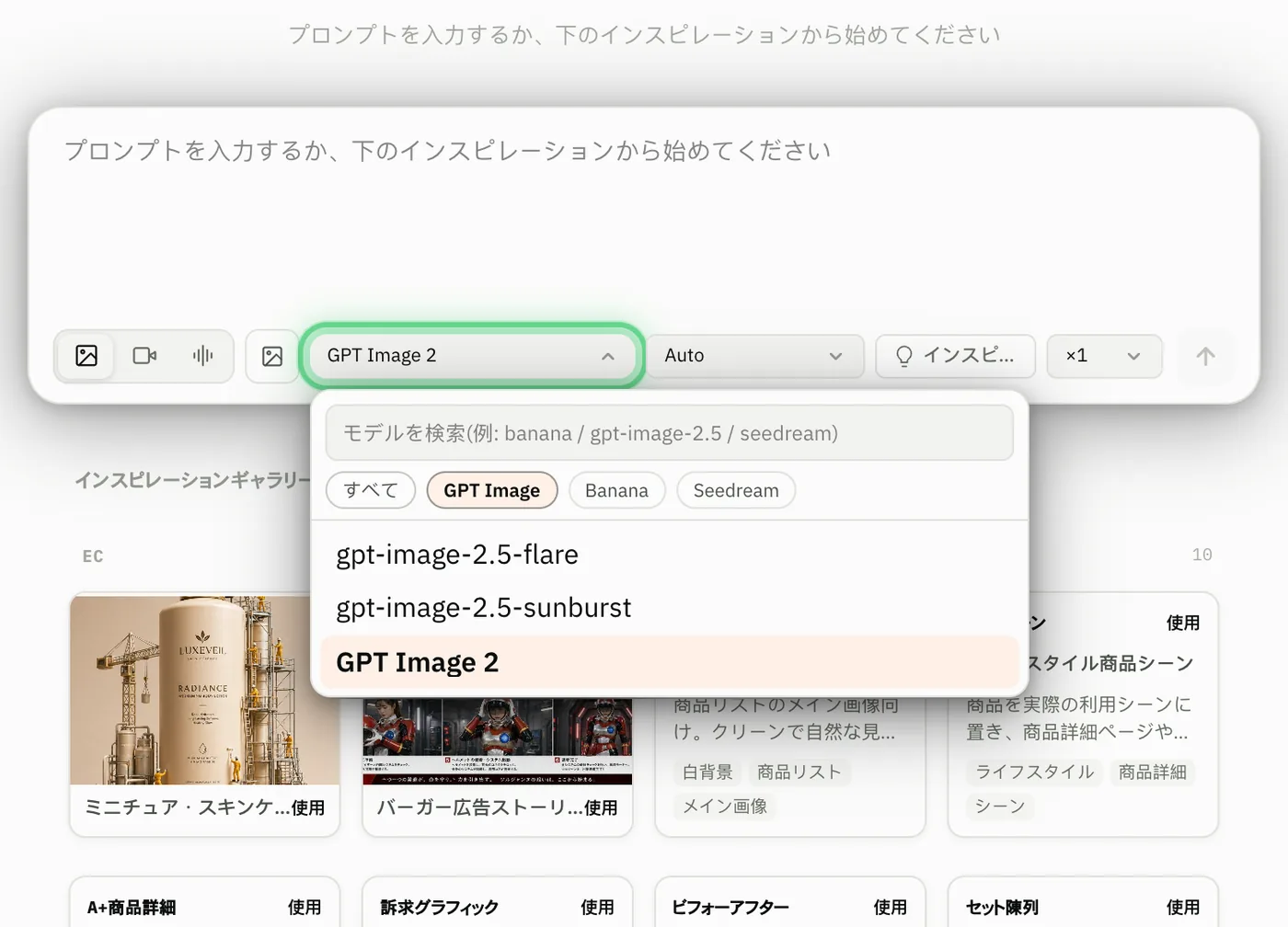This screenshot has width=1288, height=927.
Task: Send prompt with the up arrow button
Action: tap(1205, 356)
